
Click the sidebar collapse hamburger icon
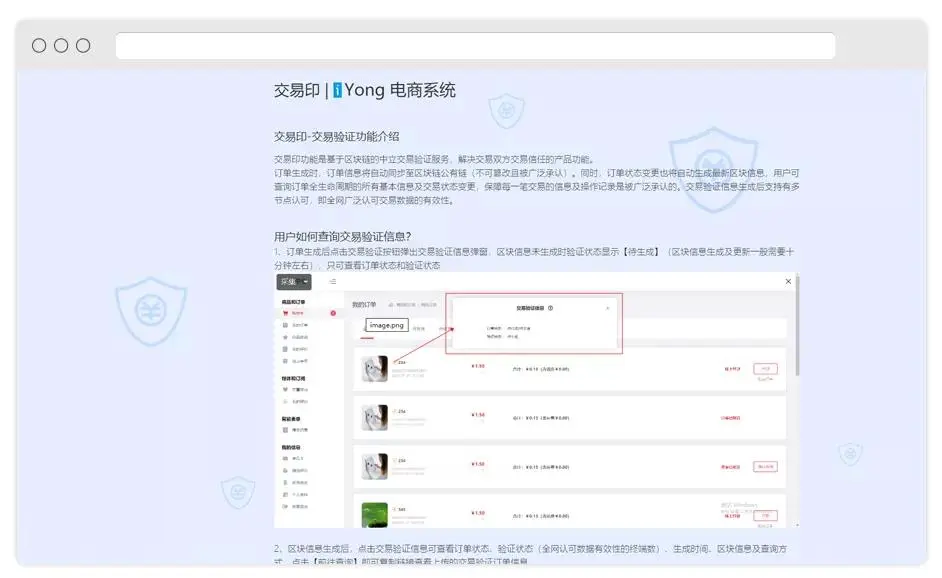pos(333,282)
